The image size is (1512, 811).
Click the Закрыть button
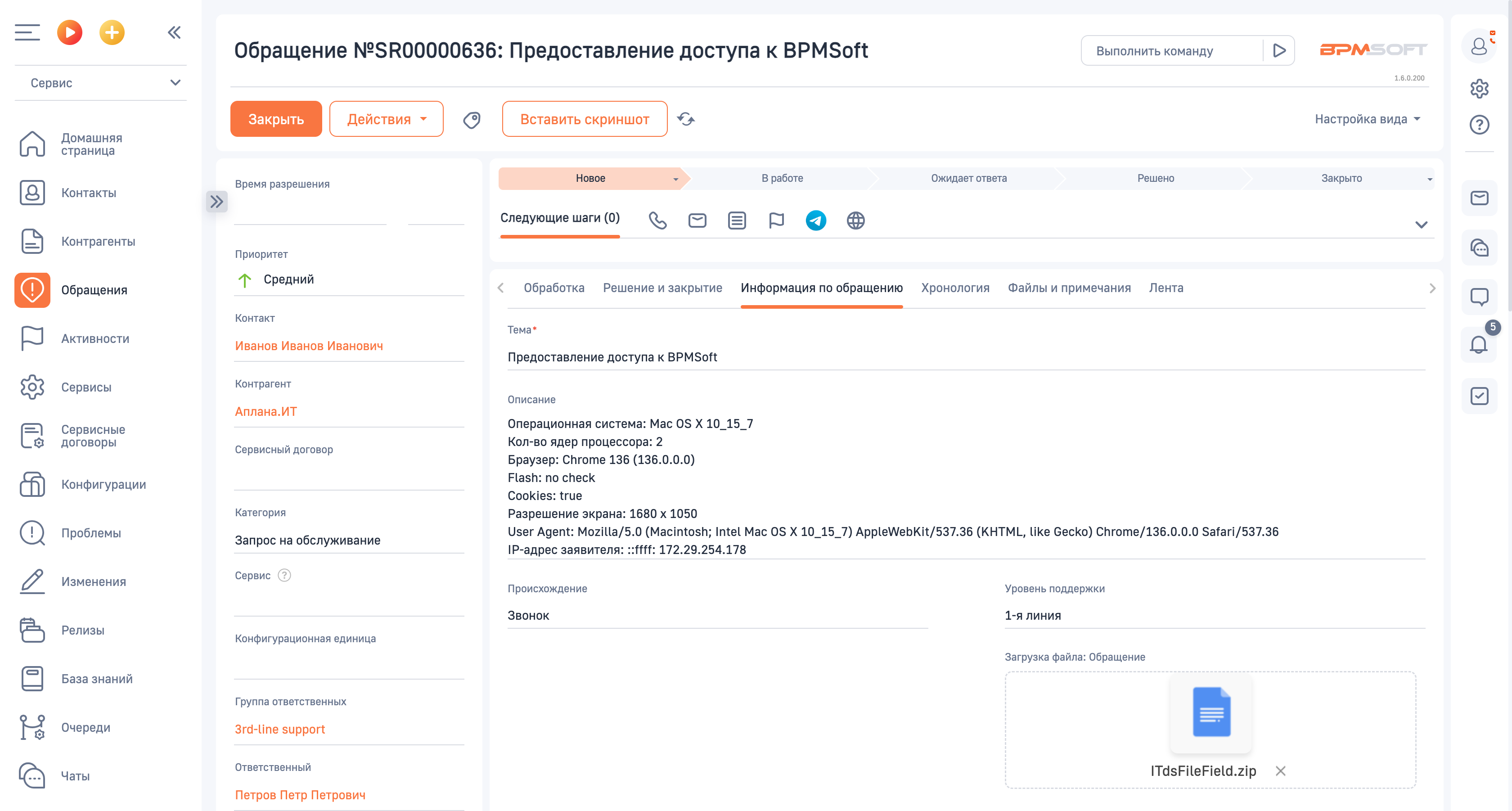click(x=276, y=118)
